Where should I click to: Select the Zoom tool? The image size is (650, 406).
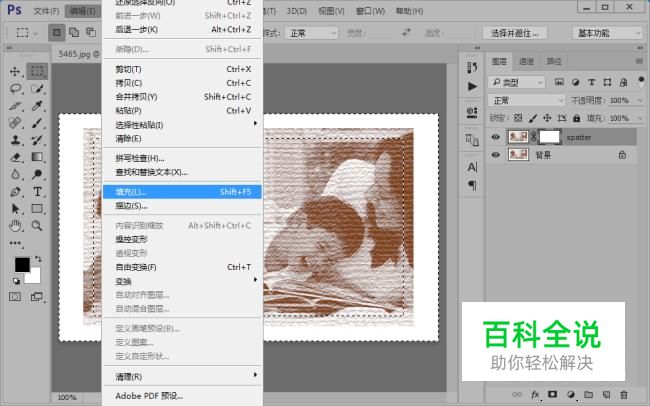coord(37,226)
